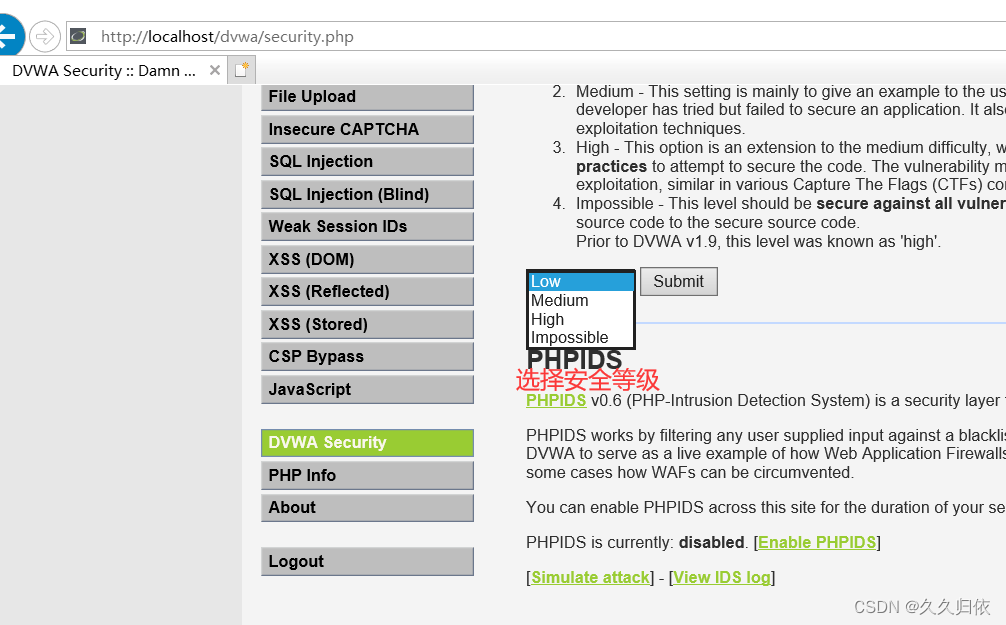
Task: Open a new tab with the new-tab icon
Action: [242, 70]
